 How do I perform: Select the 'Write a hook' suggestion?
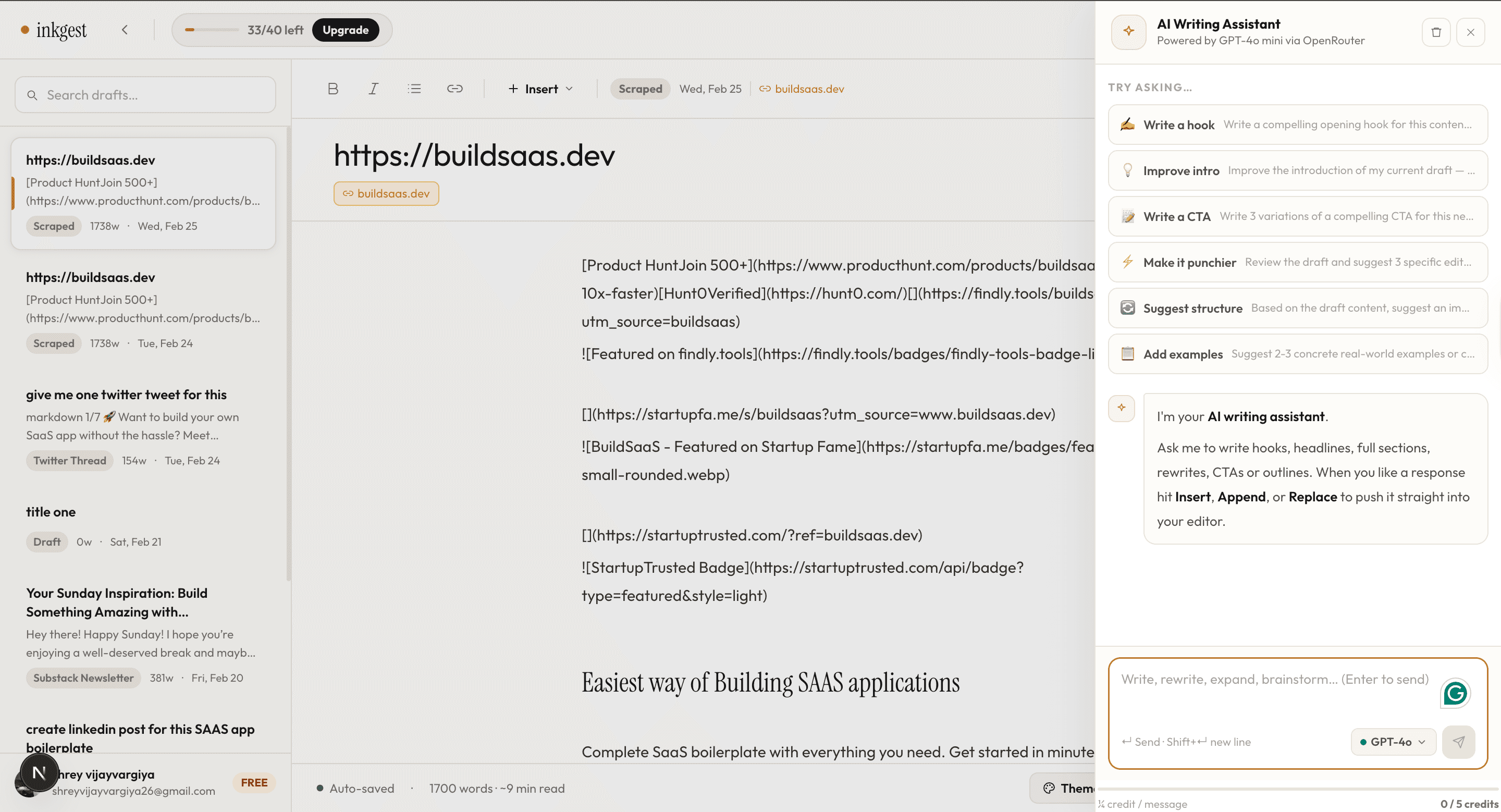pyautogui.click(x=1297, y=125)
